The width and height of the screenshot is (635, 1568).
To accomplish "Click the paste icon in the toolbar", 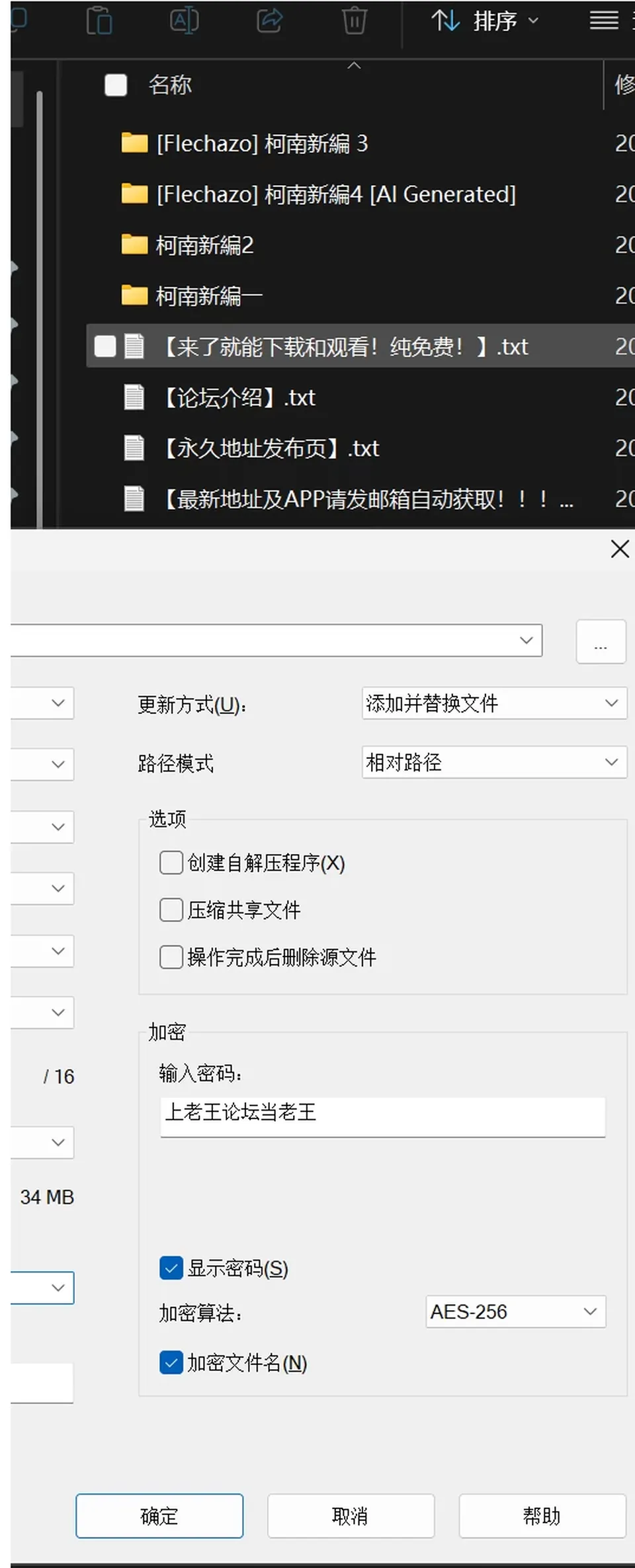I will (99, 20).
